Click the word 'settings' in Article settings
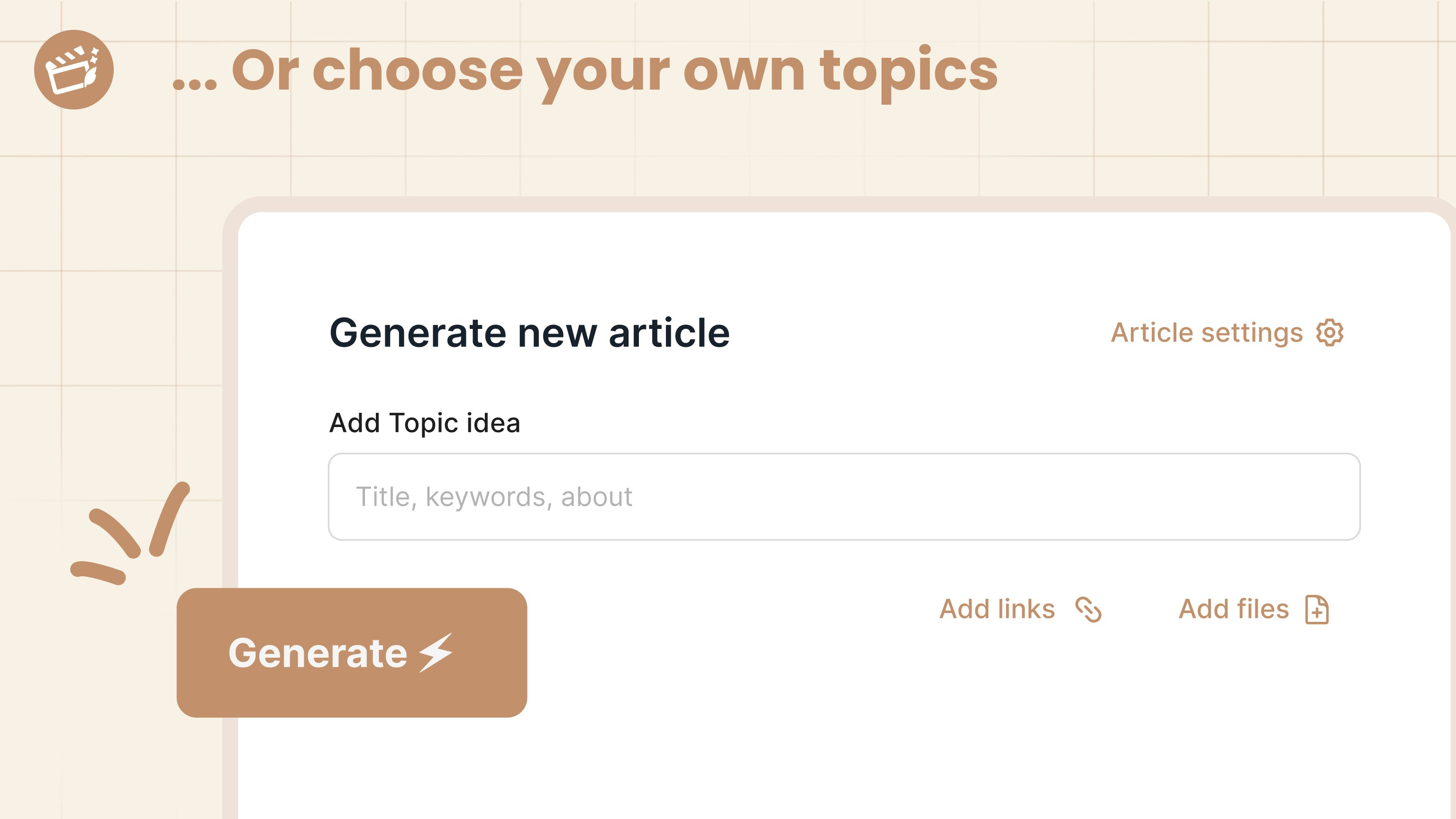Viewport: 1456px width, 819px height. pyautogui.click(x=1252, y=334)
